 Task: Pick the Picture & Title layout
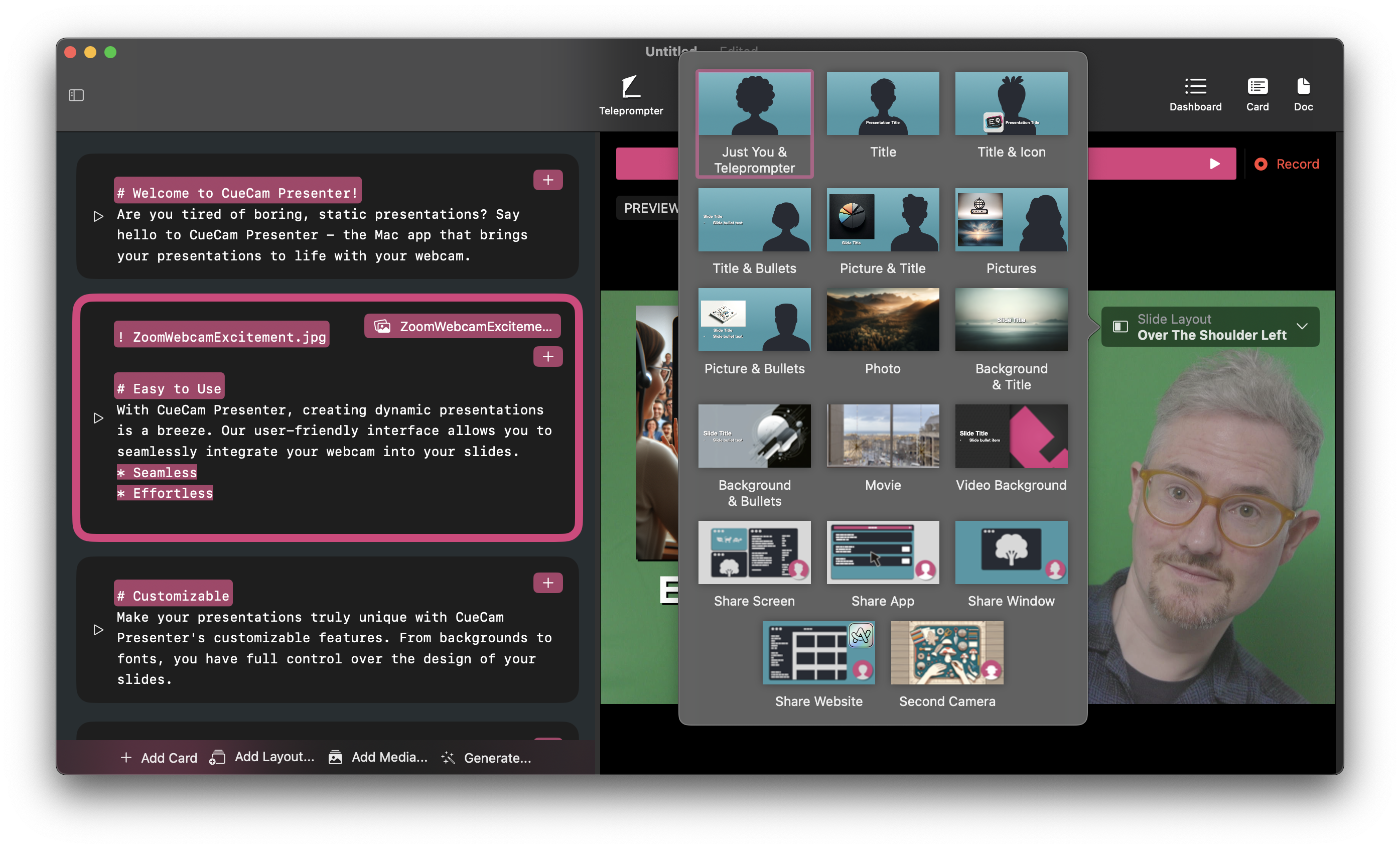click(x=882, y=232)
